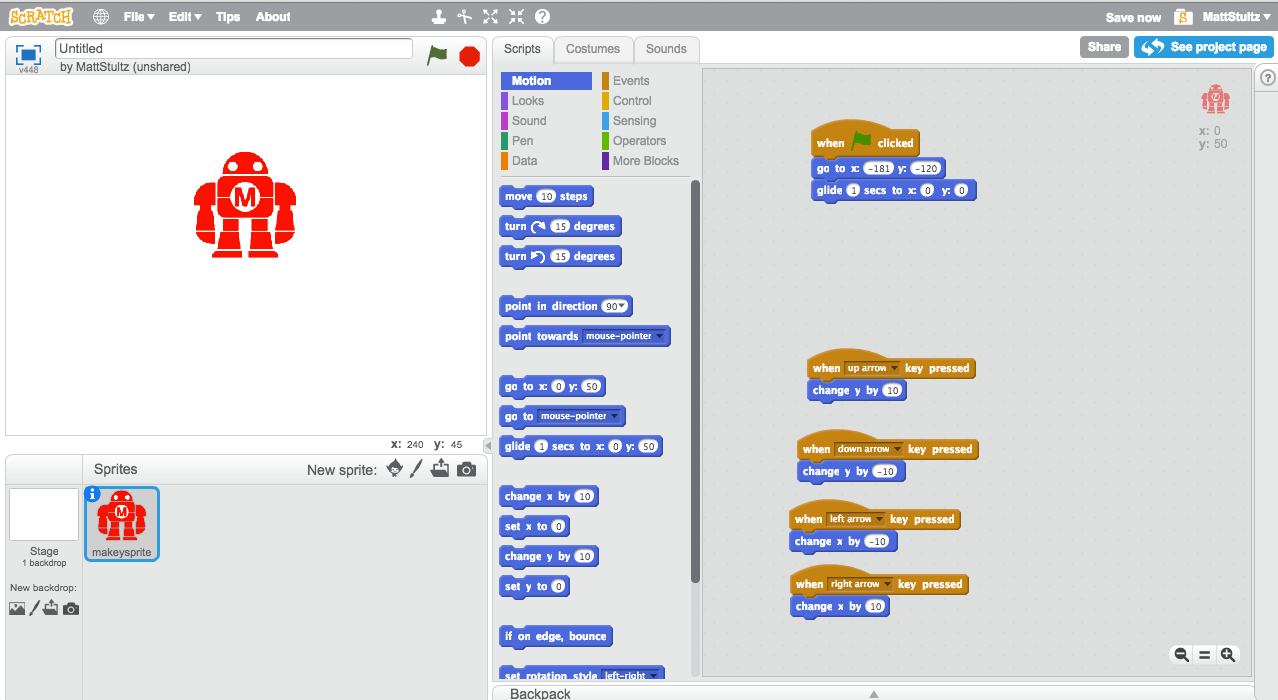Paint a new backdrop
The width and height of the screenshot is (1278, 700).
point(34,608)
